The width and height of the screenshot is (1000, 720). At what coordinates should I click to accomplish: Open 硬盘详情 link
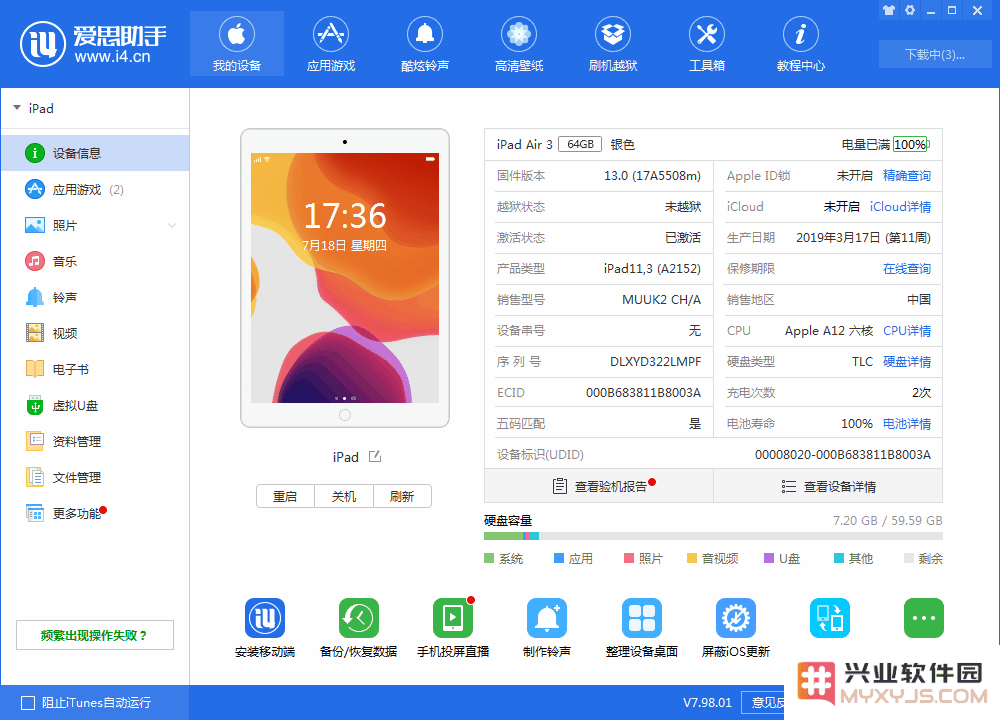(x=906, y=362)
